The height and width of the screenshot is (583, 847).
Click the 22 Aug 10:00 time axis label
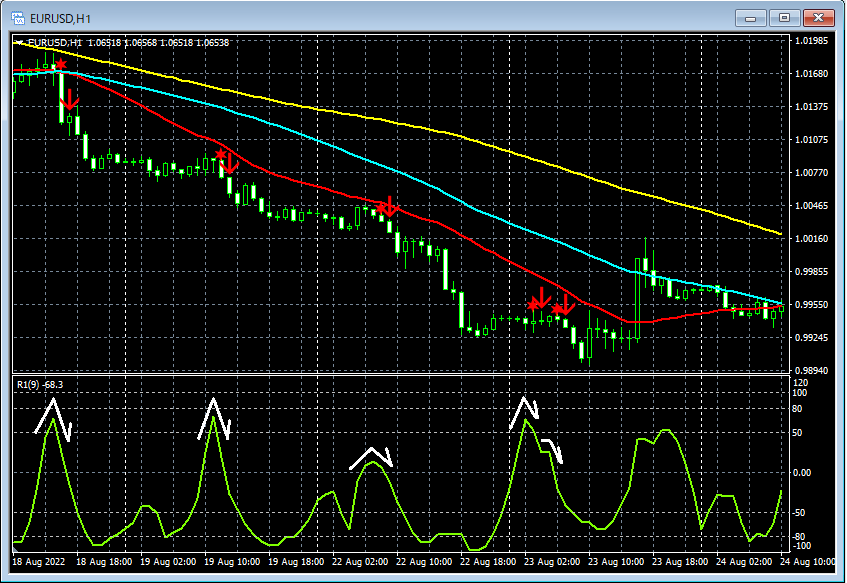click(x=424, y=561)
